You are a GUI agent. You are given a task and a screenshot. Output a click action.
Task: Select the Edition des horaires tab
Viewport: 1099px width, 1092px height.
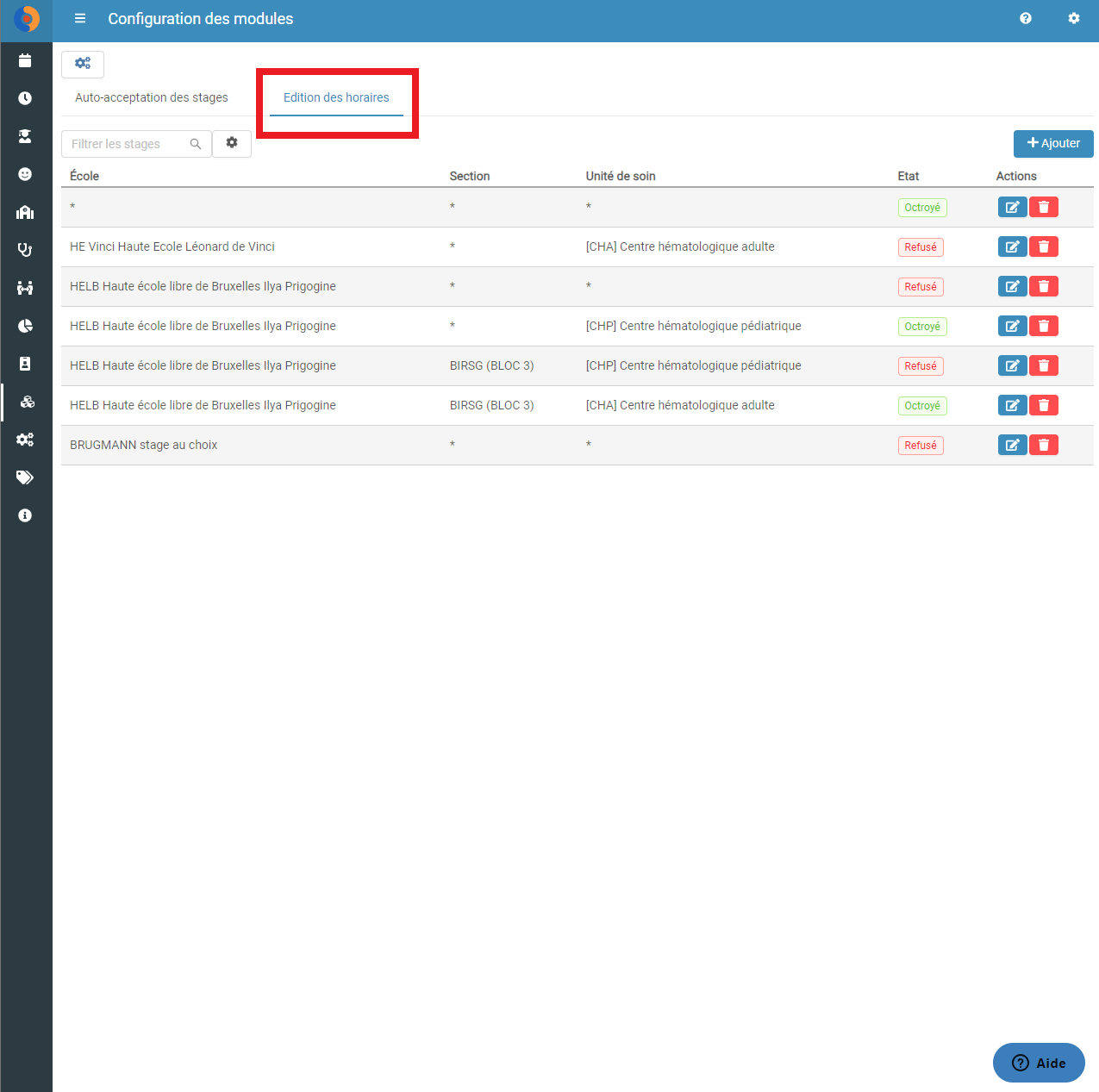click(x=336, y=97)
